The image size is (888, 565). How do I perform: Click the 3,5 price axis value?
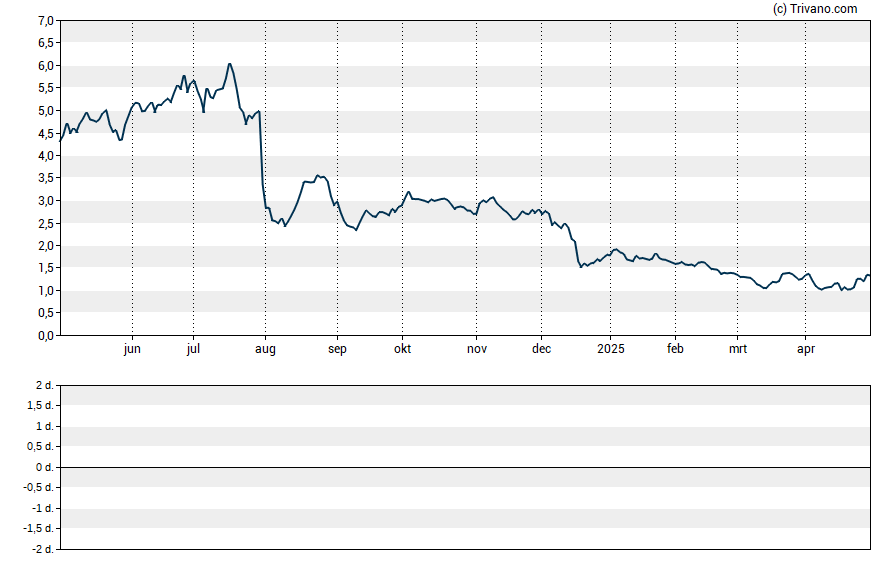pyautogui.click(x=46, y=178)
